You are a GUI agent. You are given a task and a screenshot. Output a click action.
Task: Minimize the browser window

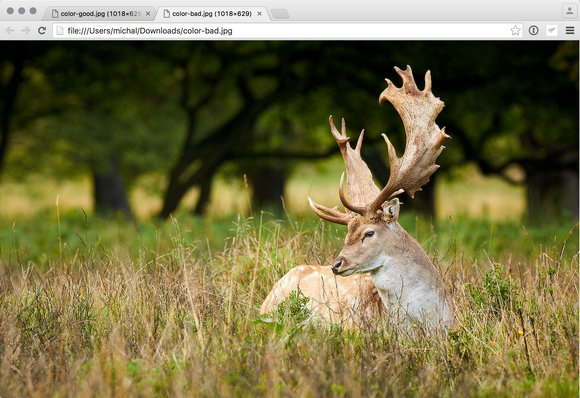click(21, 11)
